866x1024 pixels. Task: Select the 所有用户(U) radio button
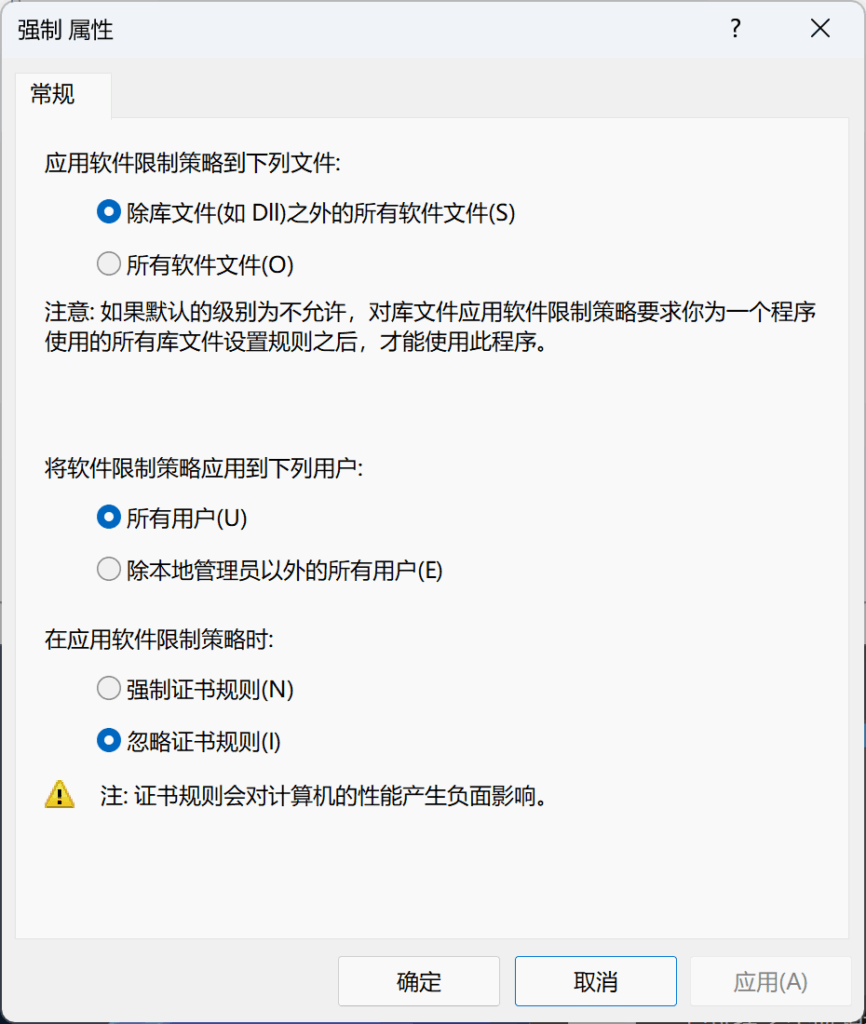pos(108,517)
